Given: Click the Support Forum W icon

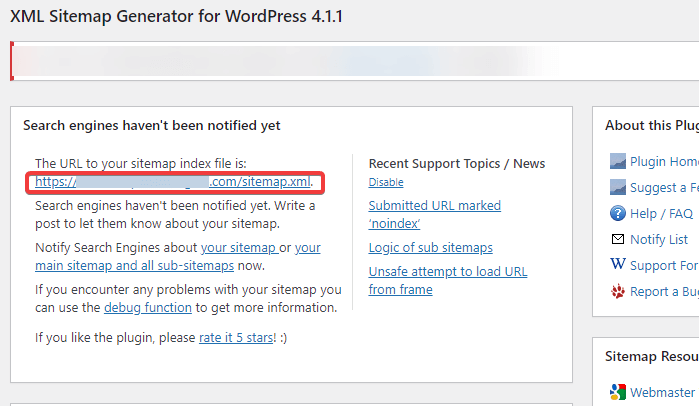Looking at the screenshot, I should (617, 264).
